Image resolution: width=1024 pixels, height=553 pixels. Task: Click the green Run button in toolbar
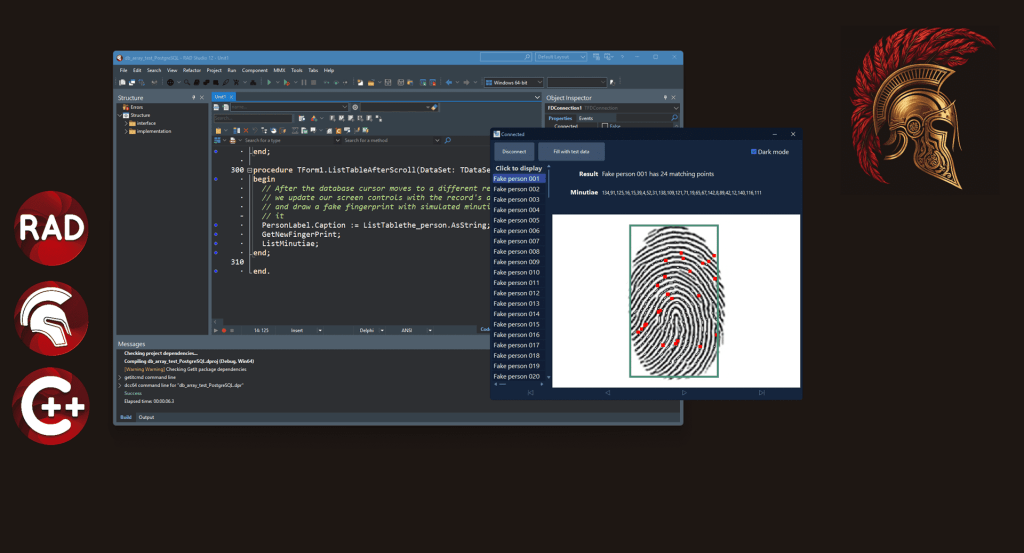pyautogui.click(x=267, y=82)
